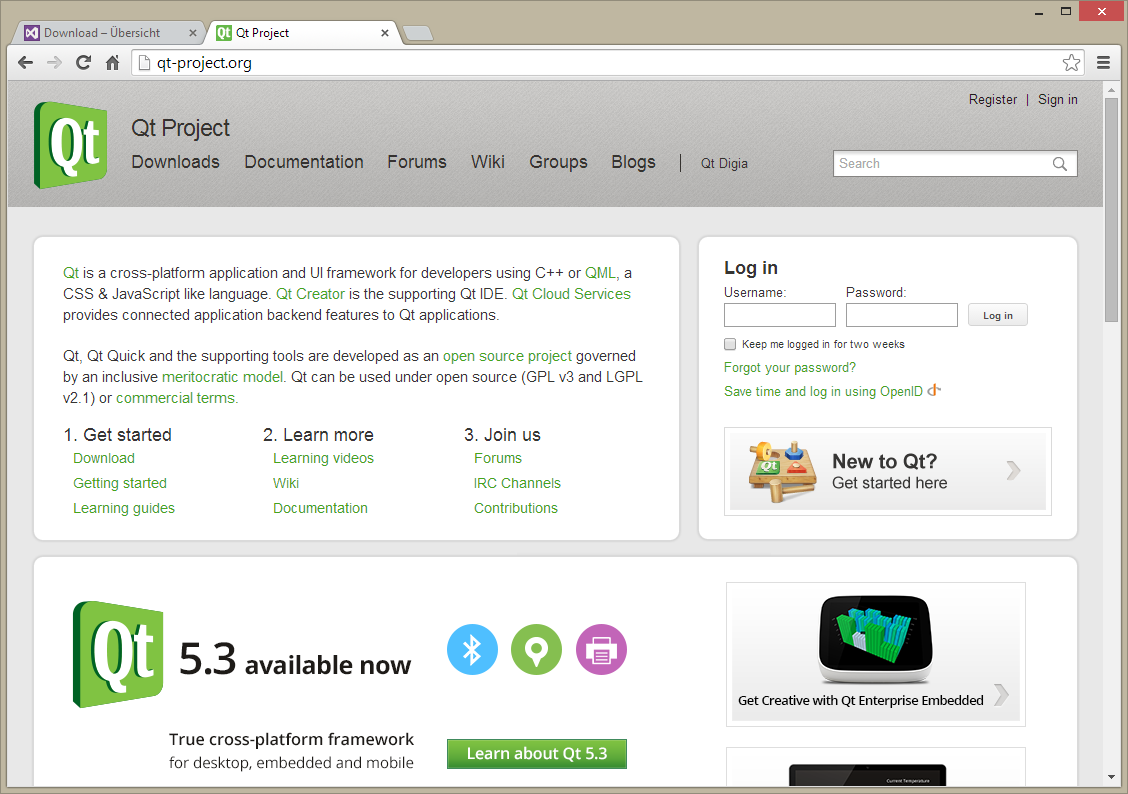Open the Download link under Get started
The width and height of the screenshot is (1128, 794).
click(x=104, y=458)
